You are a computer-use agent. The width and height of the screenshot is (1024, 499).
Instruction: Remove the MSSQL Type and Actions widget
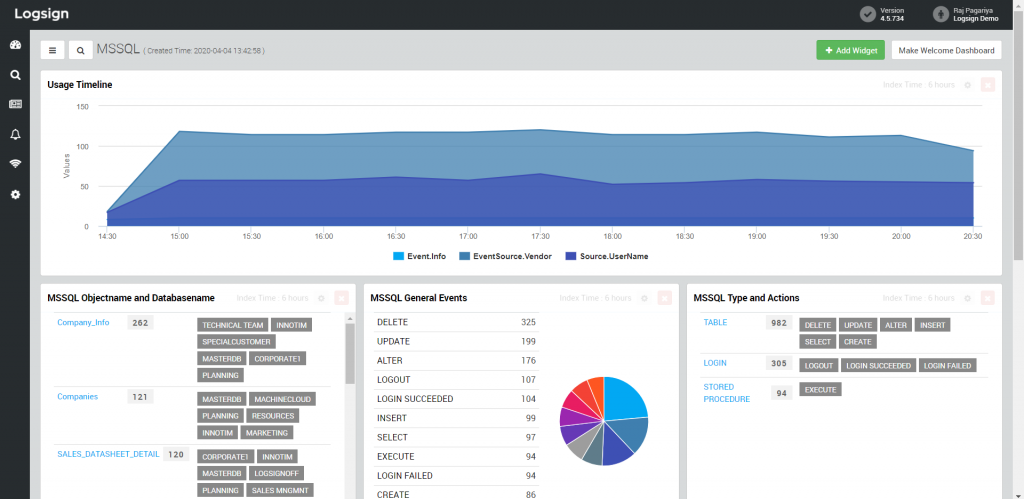coord(987,298)
